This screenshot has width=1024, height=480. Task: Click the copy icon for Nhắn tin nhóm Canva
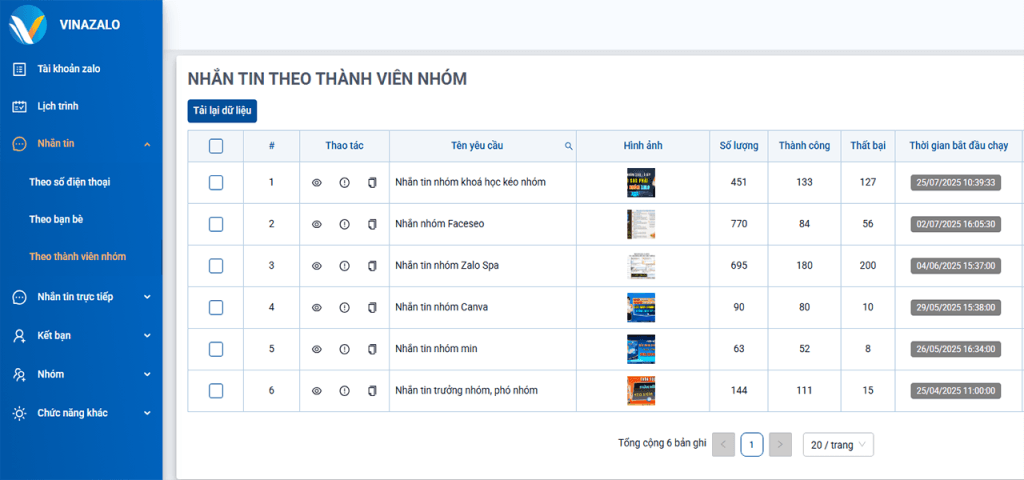pyautogui.click(x=372, y=307)
